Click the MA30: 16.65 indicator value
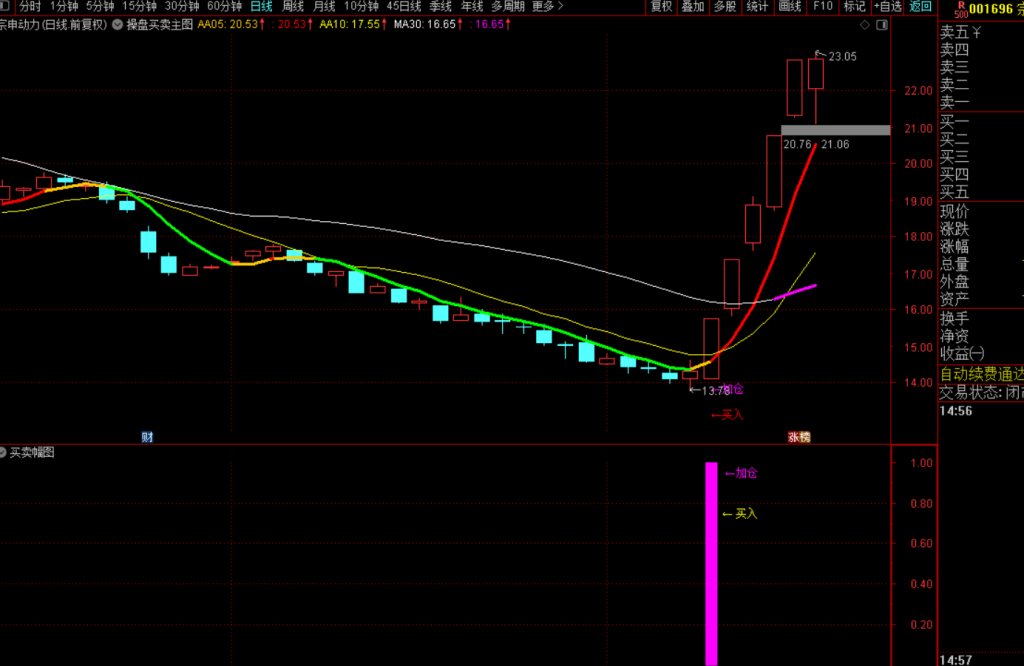 428,24
